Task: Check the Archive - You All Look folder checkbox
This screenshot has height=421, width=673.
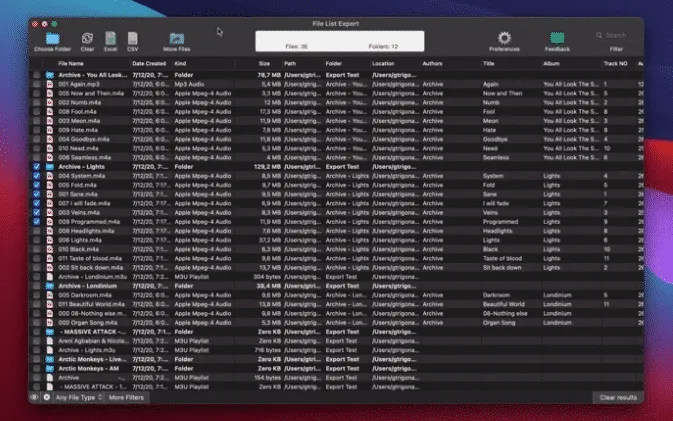Action: point(36,75)
